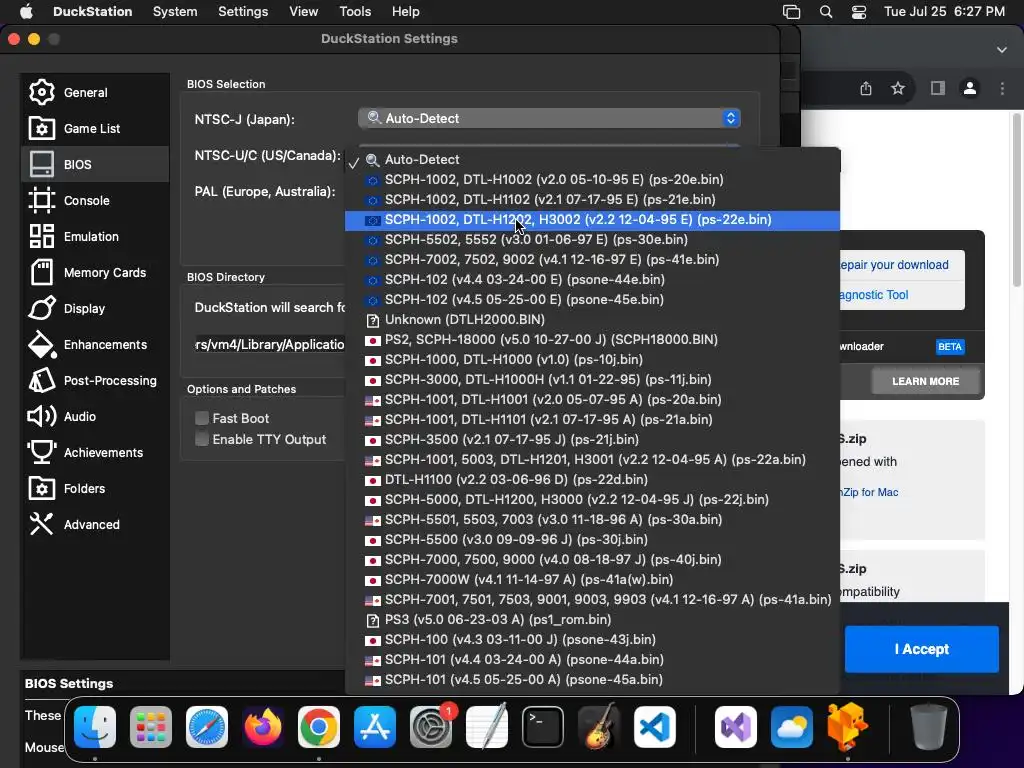The height and width of the screenshot is (768, 1024).
Task: Open the browser profile icon
Action: point(970,88)
